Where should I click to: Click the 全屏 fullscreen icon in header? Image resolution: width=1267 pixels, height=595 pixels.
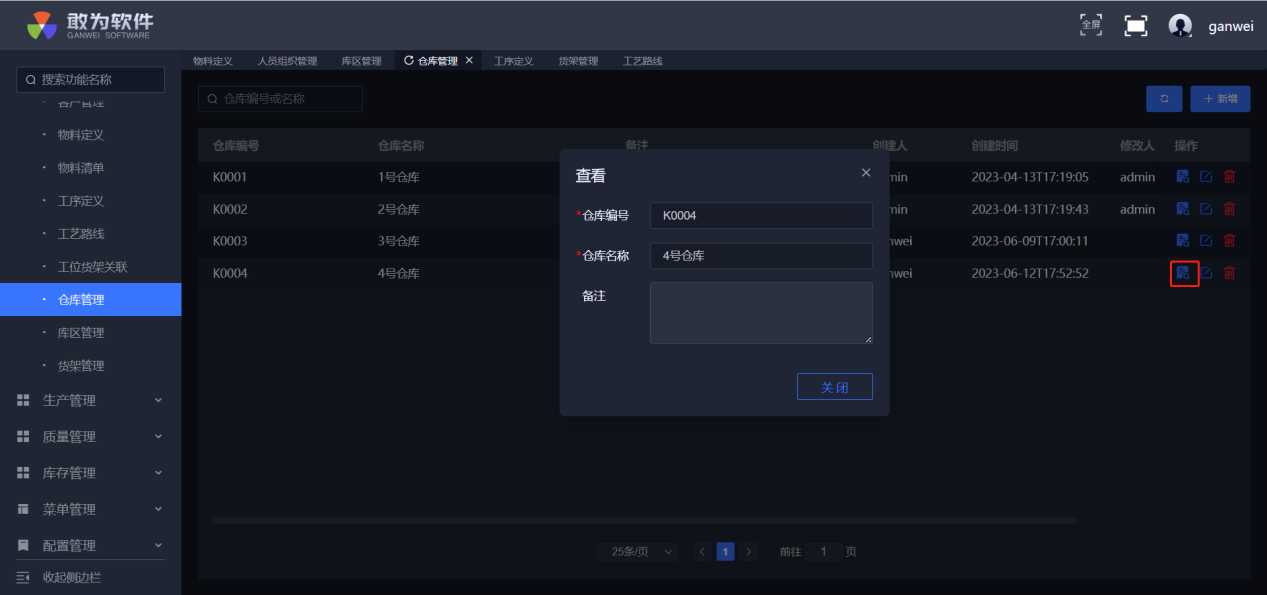pyautogui.click(x=1091, y=25)
